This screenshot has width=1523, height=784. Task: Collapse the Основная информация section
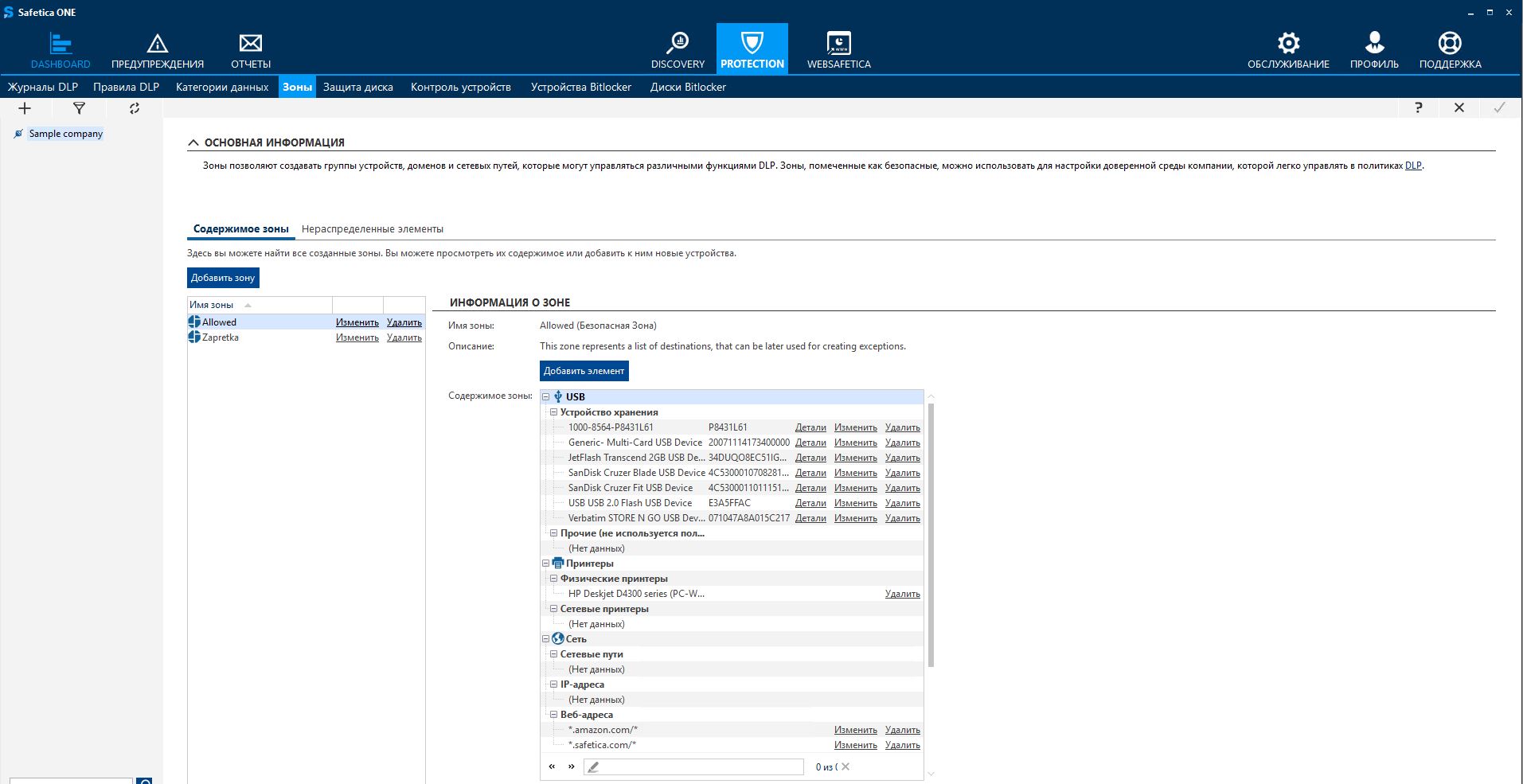(x=193, y=142)
